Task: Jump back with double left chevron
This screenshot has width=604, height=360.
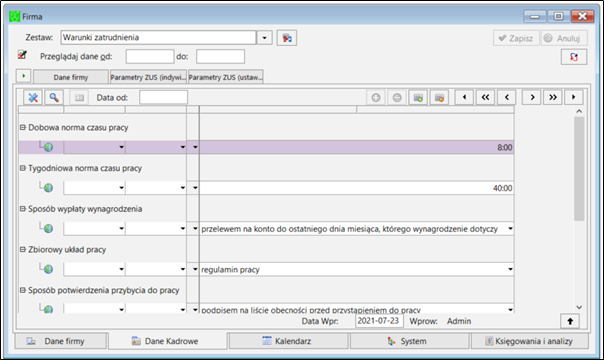Action: (x=485, y=97)
